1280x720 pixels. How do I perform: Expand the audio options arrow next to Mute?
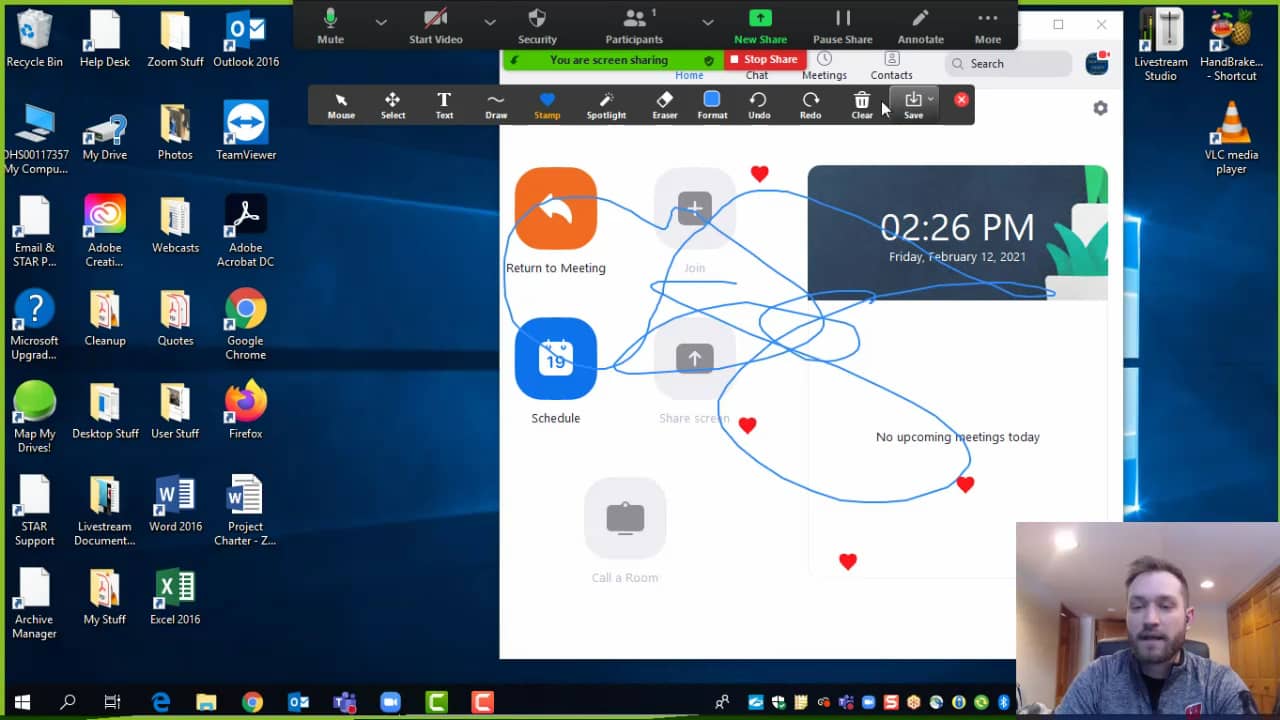381,22
